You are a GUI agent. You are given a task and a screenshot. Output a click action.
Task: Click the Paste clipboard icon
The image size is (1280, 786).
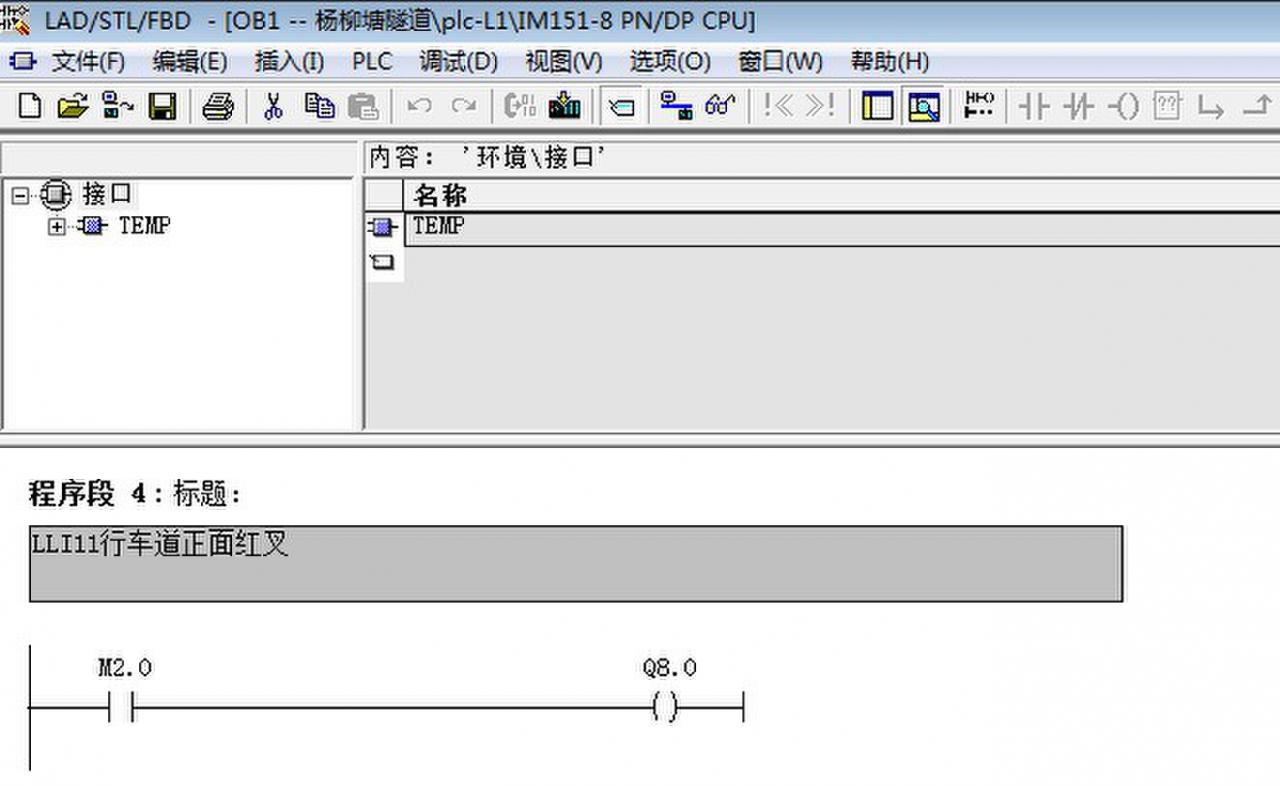pos(363,107)
